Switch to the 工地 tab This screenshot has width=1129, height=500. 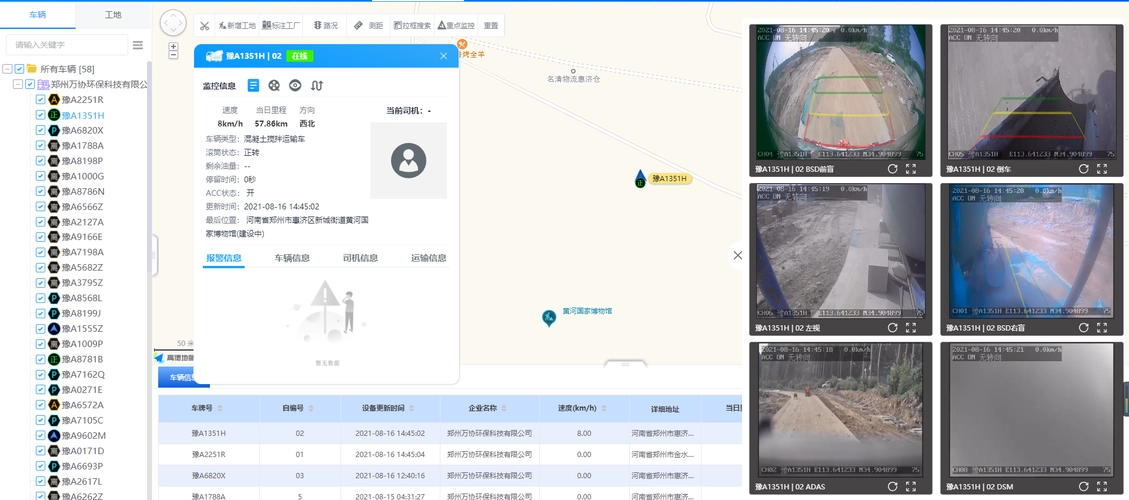pyautogui.click(x=113, y=15)
